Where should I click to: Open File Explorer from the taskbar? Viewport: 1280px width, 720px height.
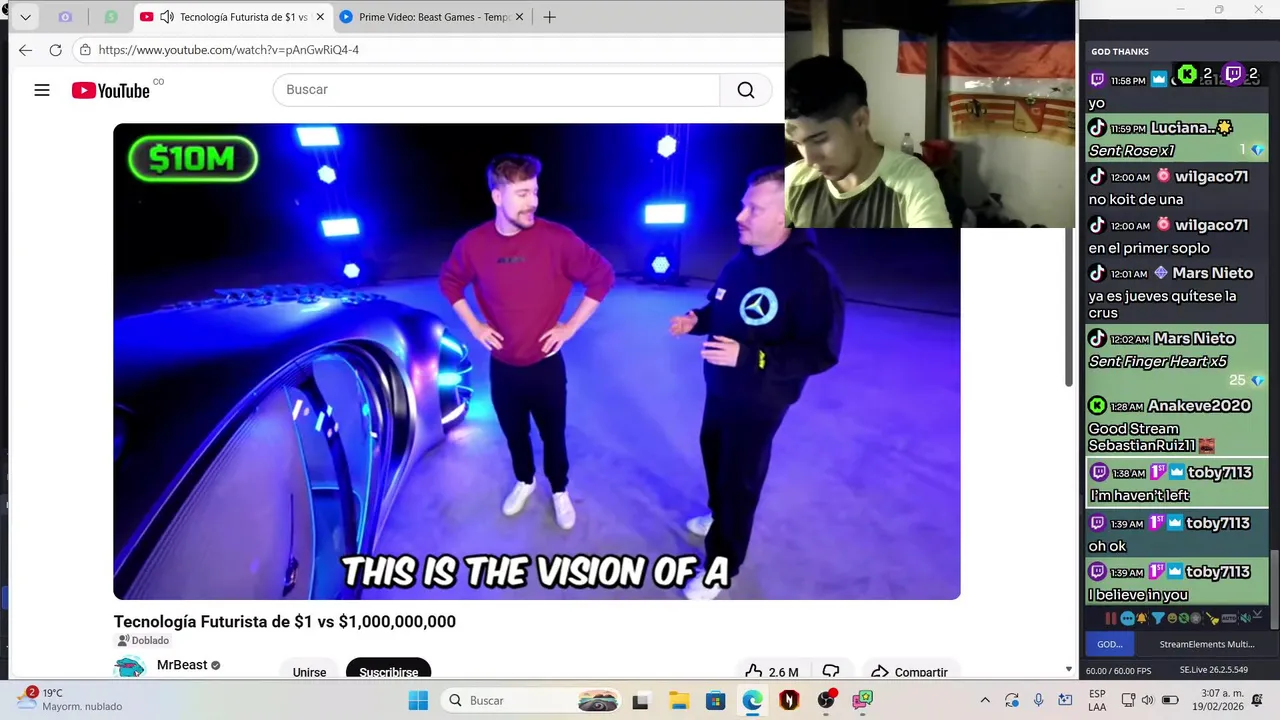click(678, 700)
